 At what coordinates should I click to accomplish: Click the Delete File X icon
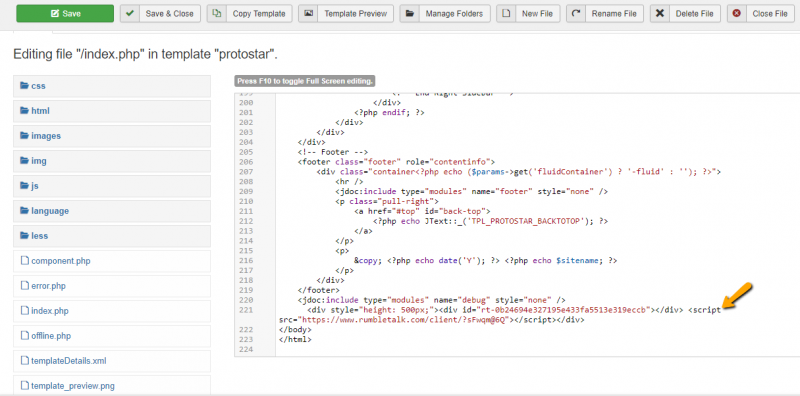coord(660,14)
